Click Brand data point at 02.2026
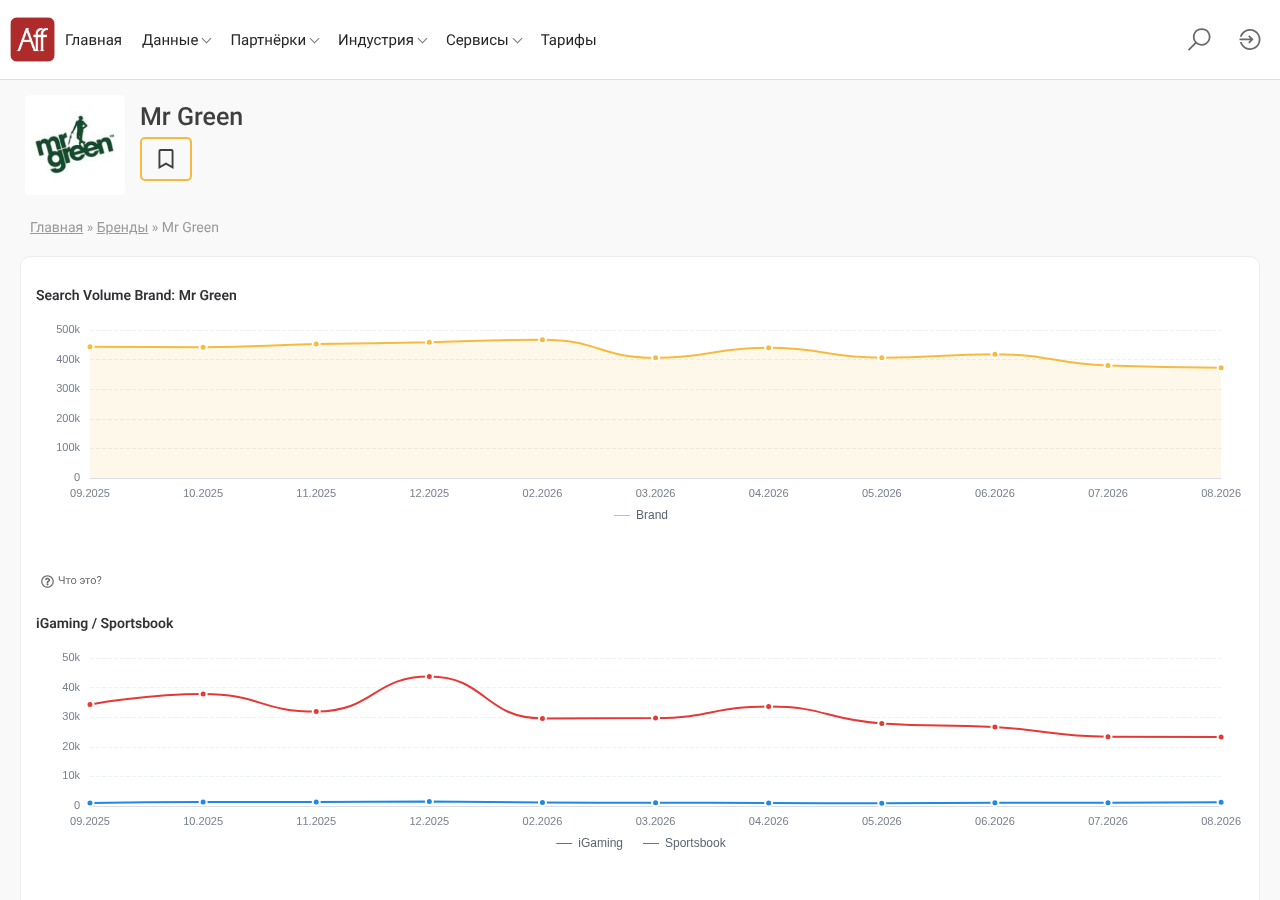This screenshot has height=900, width=1280. point(543,340)
